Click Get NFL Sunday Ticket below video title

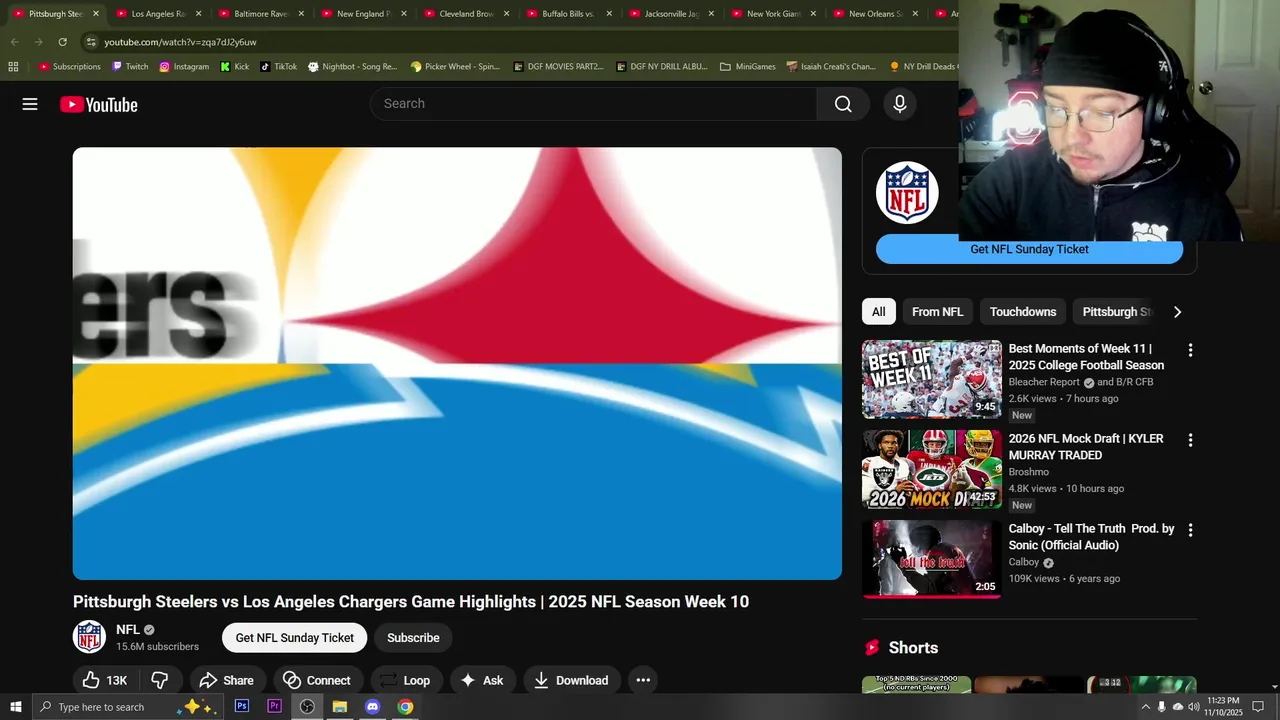[295, 638]
